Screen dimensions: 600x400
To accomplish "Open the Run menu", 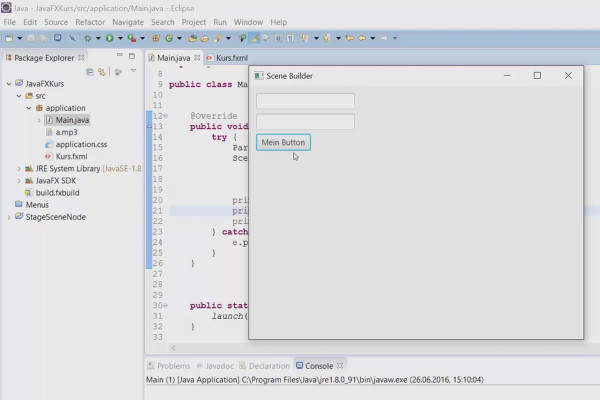I will (x=220, y=22).
